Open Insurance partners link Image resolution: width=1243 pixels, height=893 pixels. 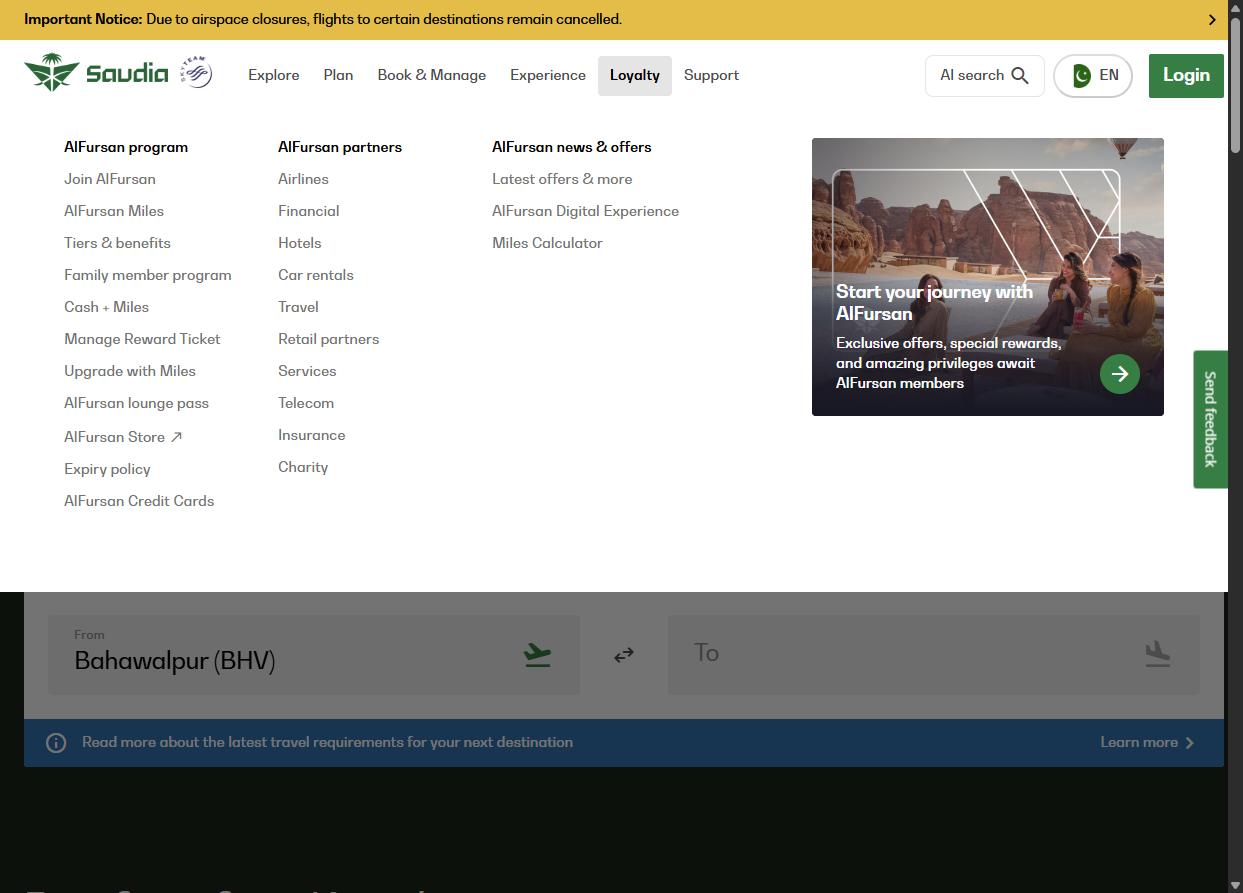[312, 435]
